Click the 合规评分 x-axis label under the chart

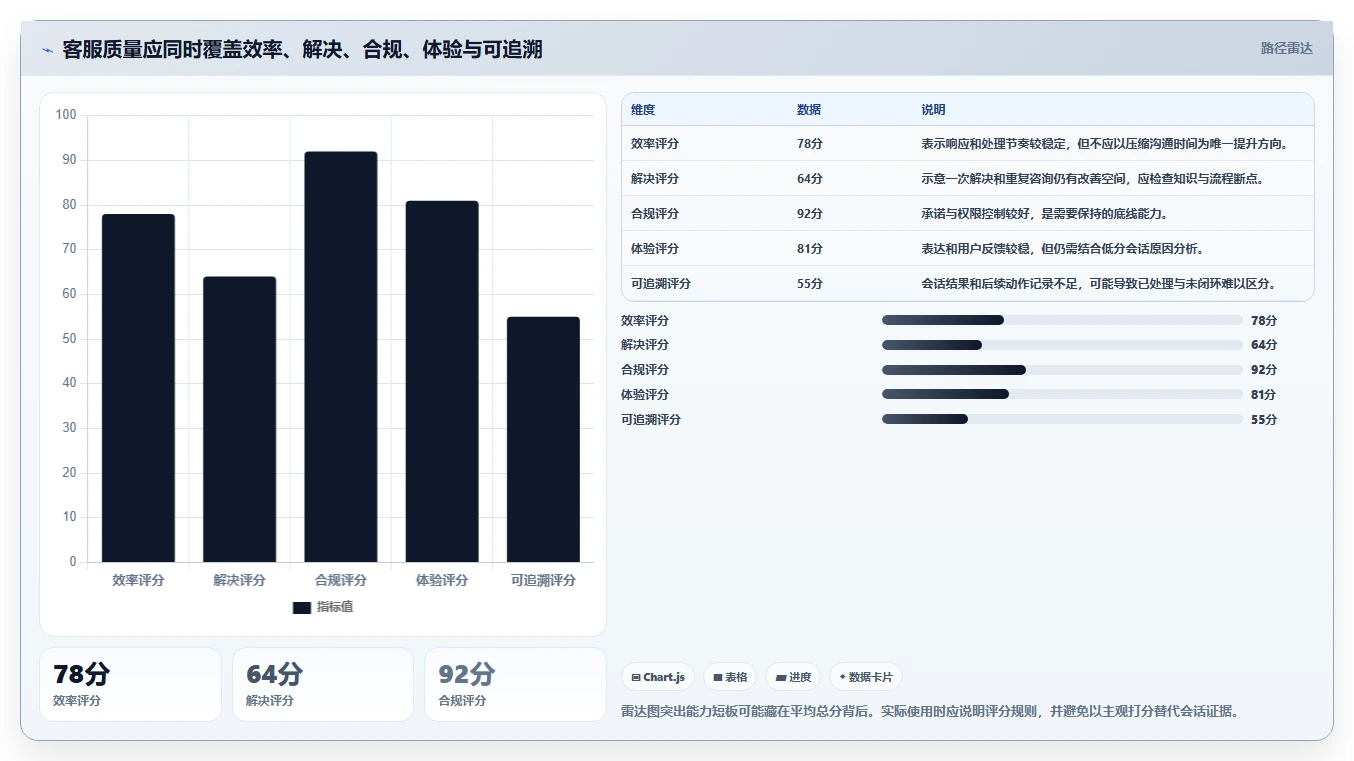click(341, 580)
